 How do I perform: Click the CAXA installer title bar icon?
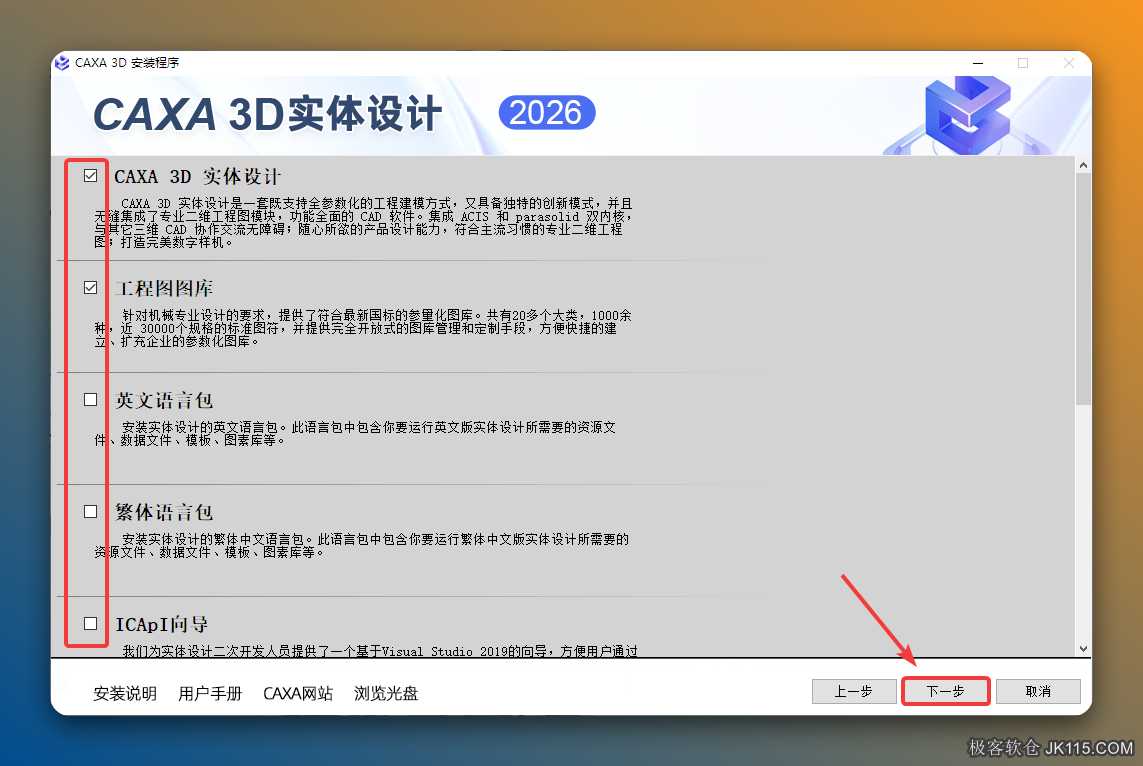[x=62, y=63]
